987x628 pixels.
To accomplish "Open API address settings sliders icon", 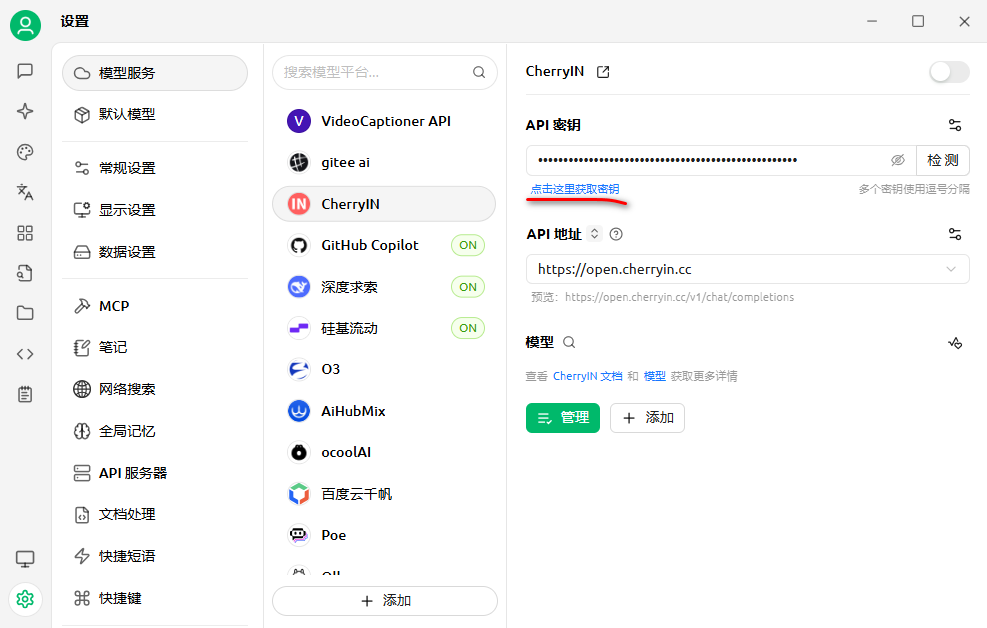I will pos(955,234).
